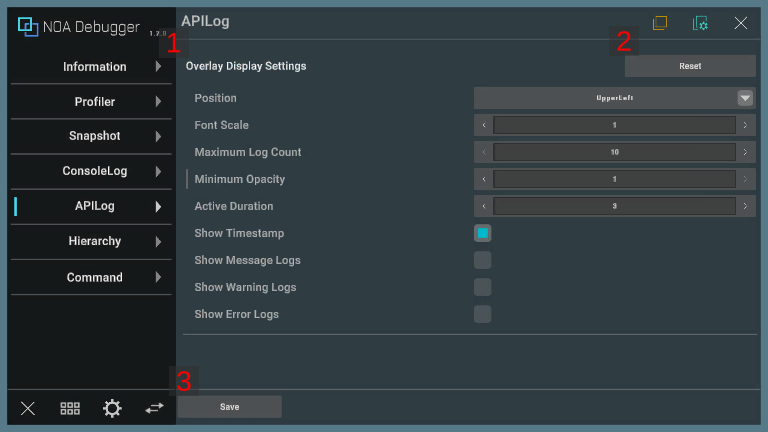Open the gear settings icon at bottom
Viewport: 768px width, 432px height.
112,408
